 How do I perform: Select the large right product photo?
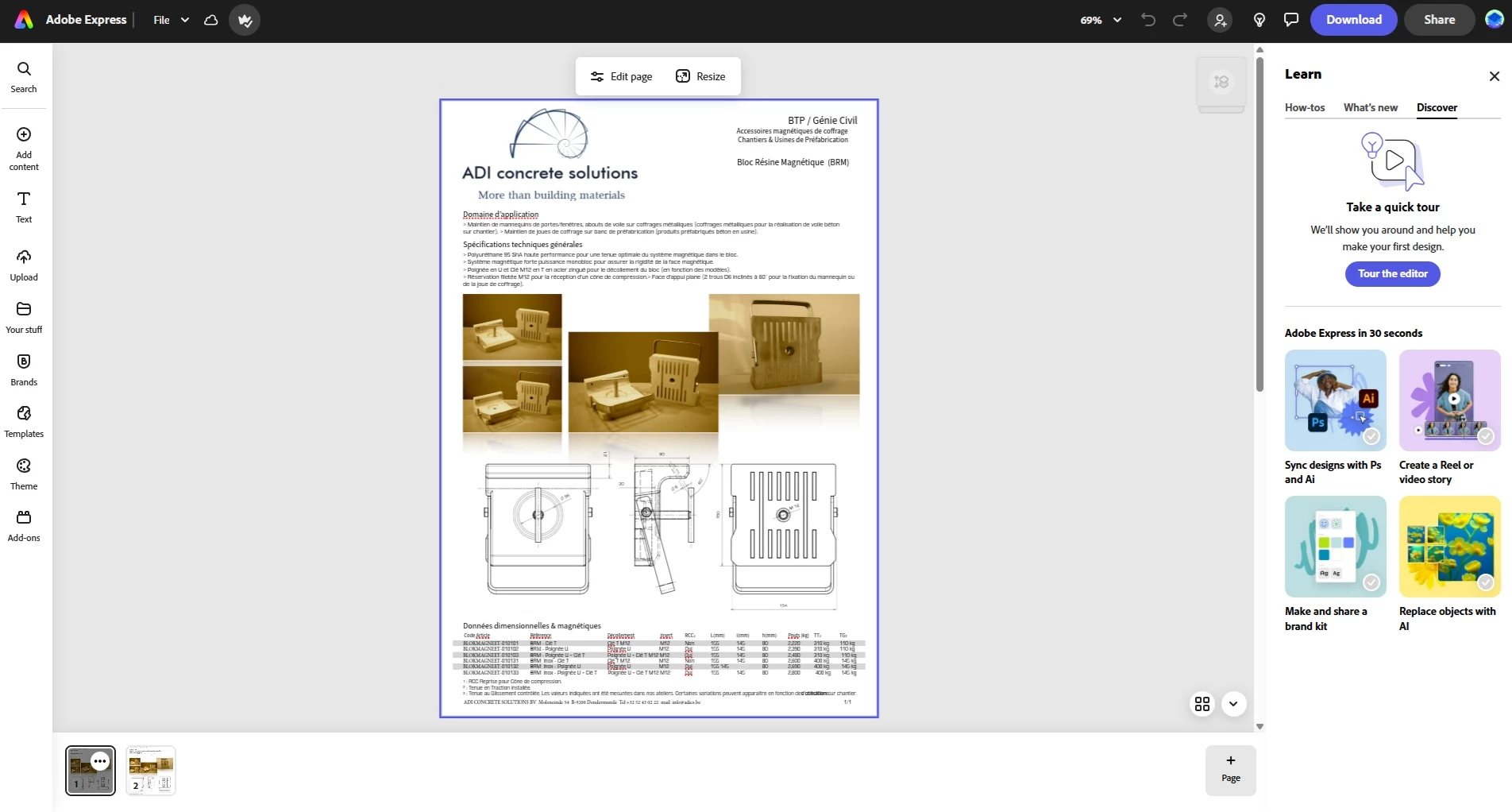785,345
